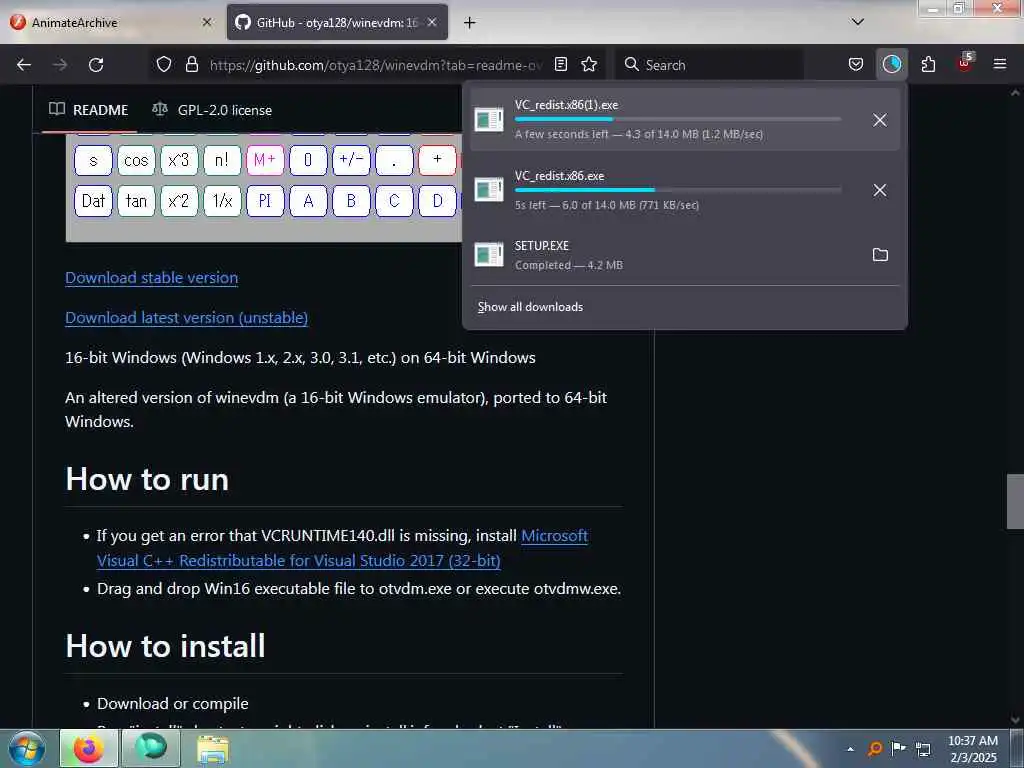Open the tracking protection shield icon
Screen dimensions: 1024x768
[164, 65]
